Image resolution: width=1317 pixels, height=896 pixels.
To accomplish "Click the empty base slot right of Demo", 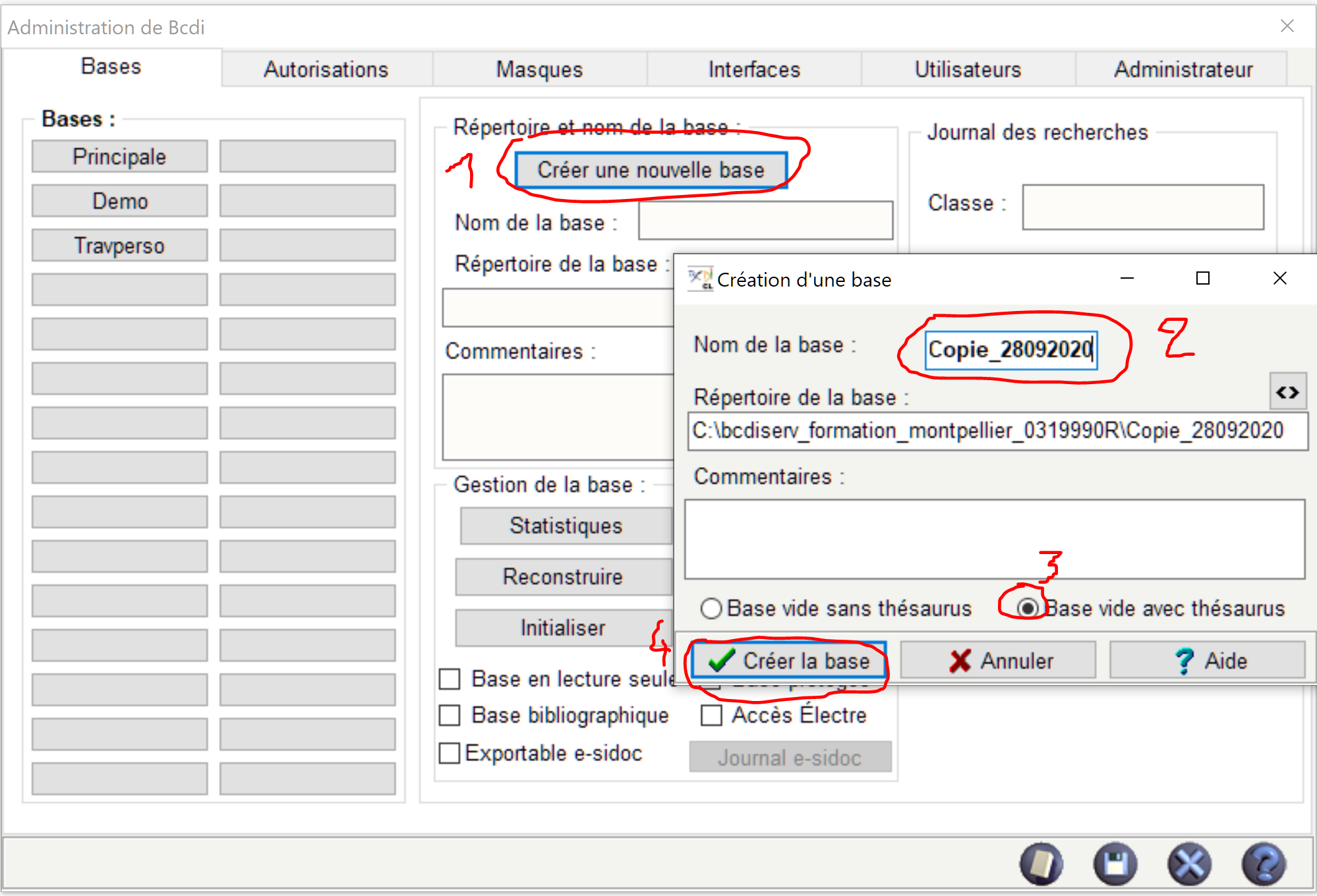I will (x=308, y=200).
